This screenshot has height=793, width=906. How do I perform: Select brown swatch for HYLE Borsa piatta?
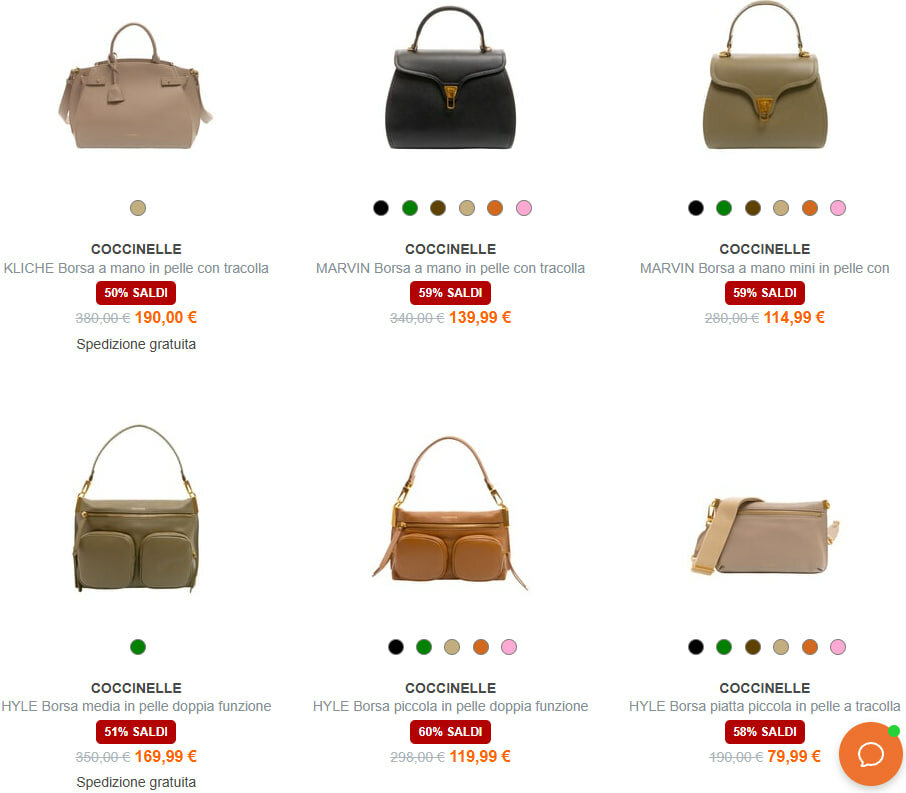pyautogui.click(x=752, y=647)
